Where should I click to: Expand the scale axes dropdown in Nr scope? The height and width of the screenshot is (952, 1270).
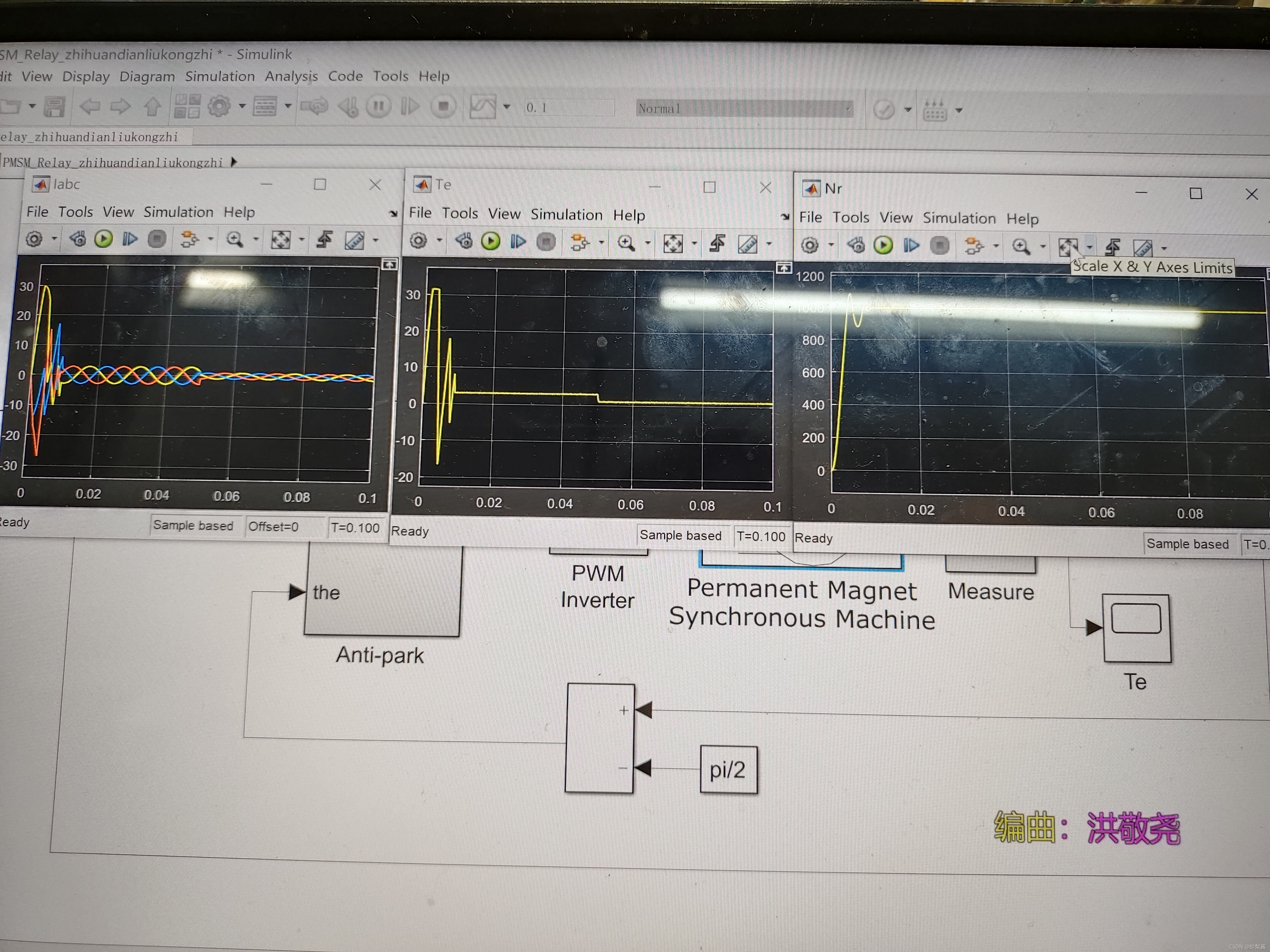tap(1089, 248)
